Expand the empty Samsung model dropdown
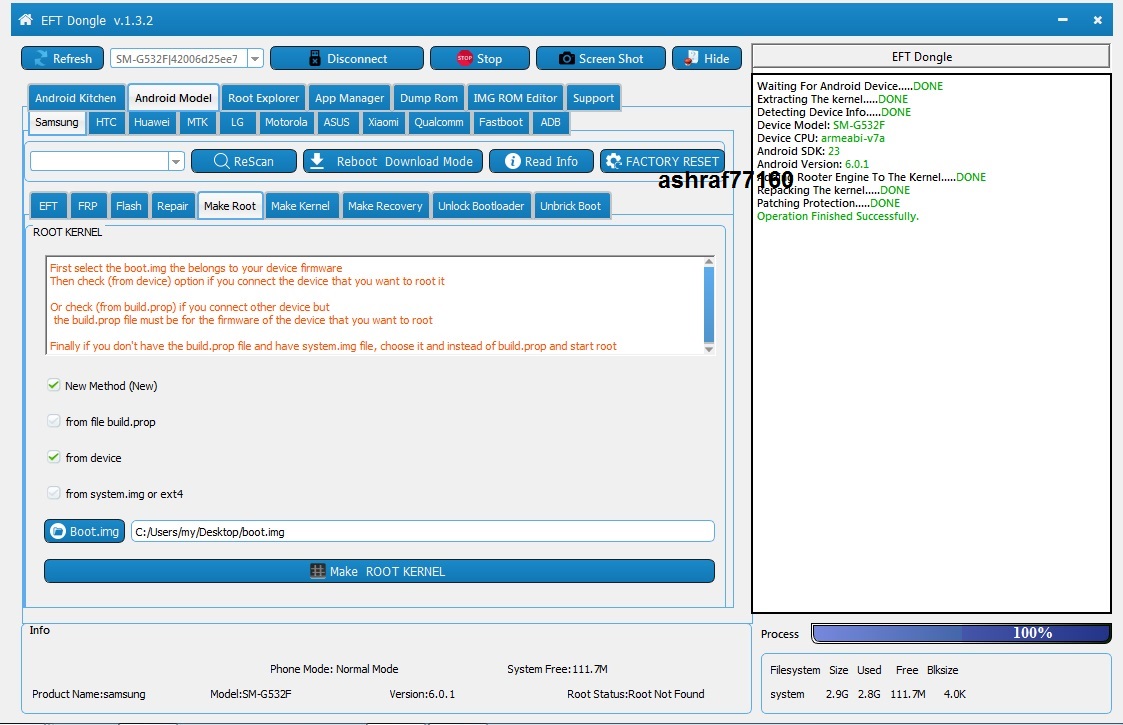The height and width of the screenshot is (725, 1123). (176, 162)
